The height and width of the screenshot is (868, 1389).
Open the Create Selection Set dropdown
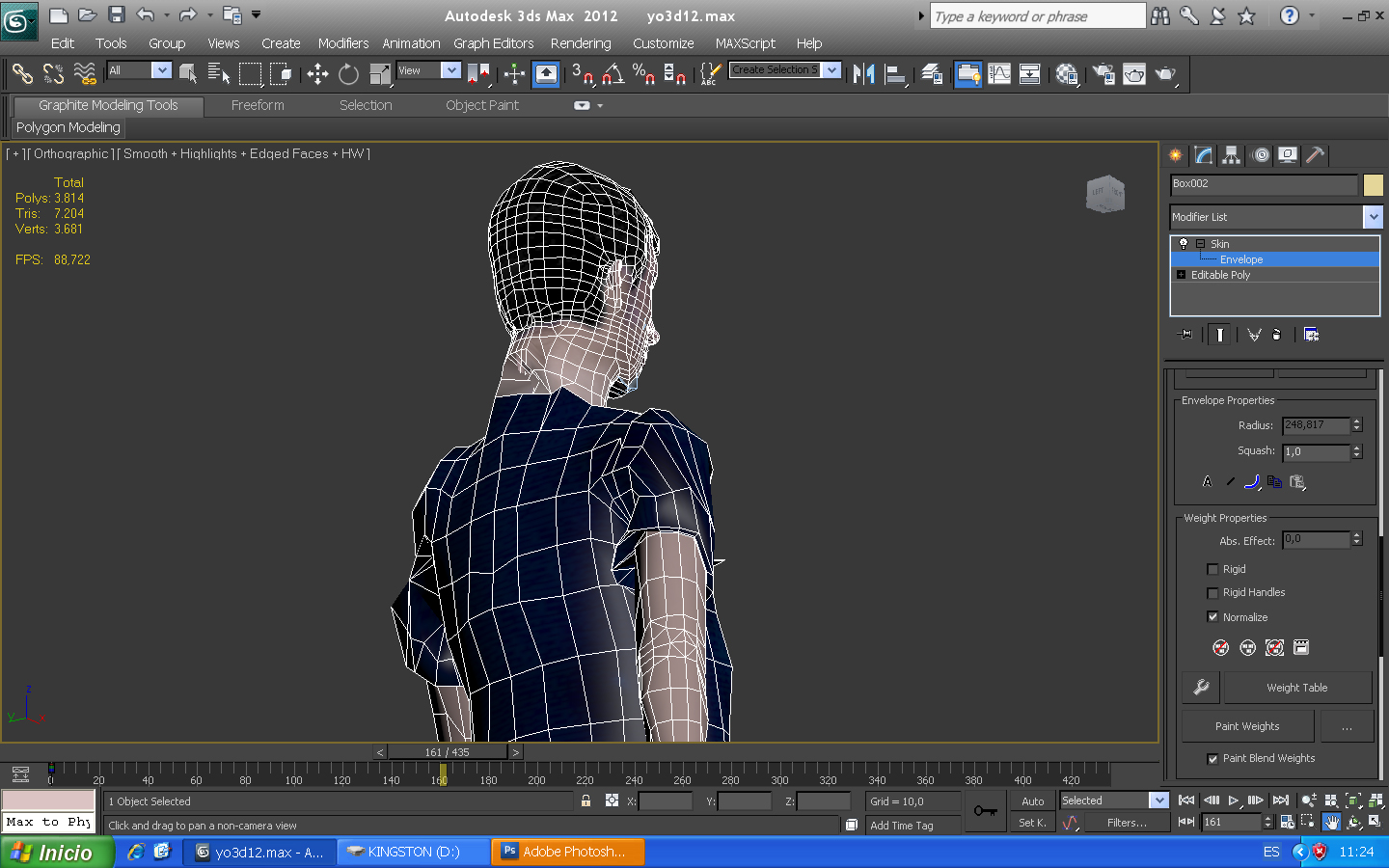[x=831, y=70]
